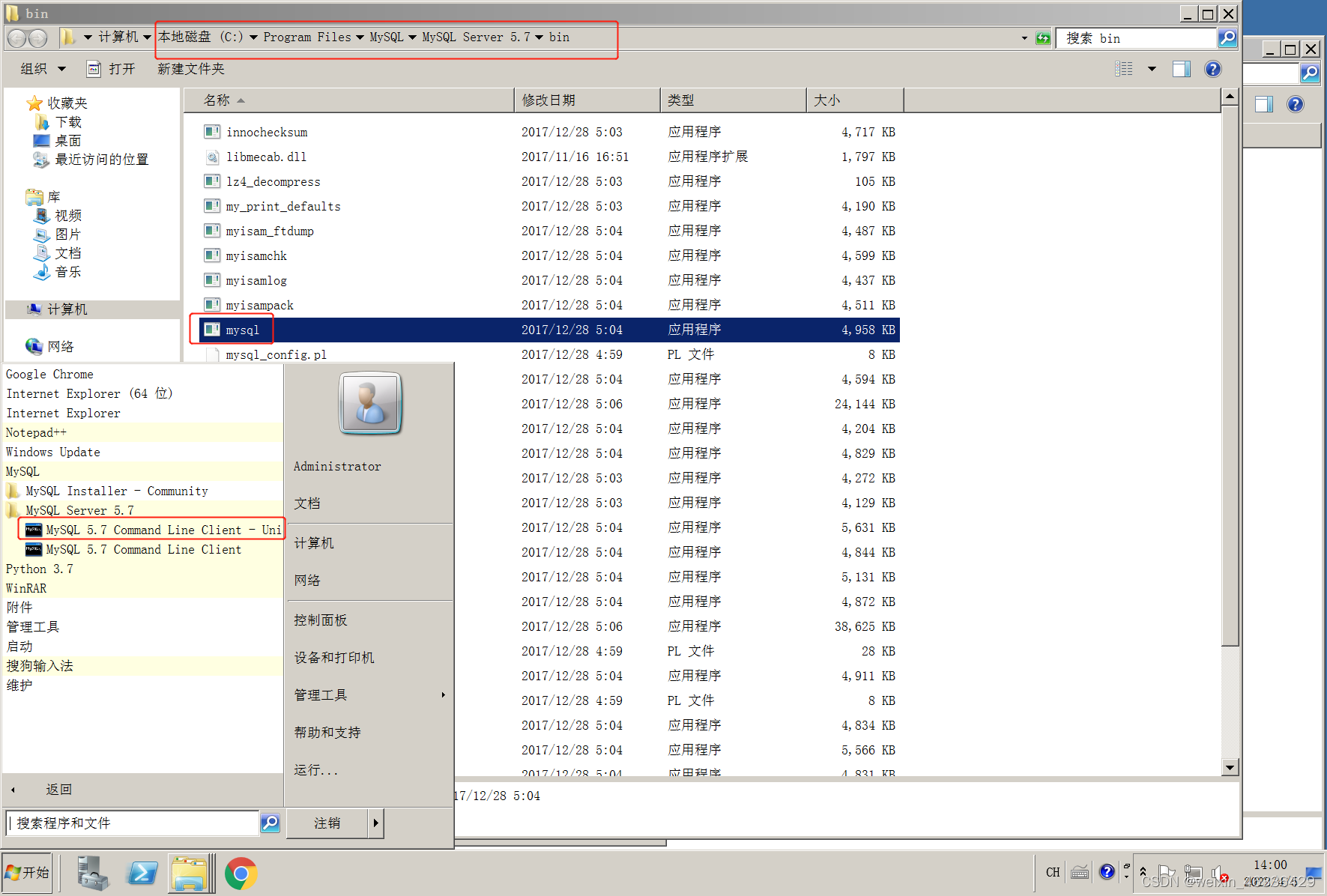Select 图片 library in the sidebar
This screenshot has width=1327, height=896.
(x=68, y=234)
